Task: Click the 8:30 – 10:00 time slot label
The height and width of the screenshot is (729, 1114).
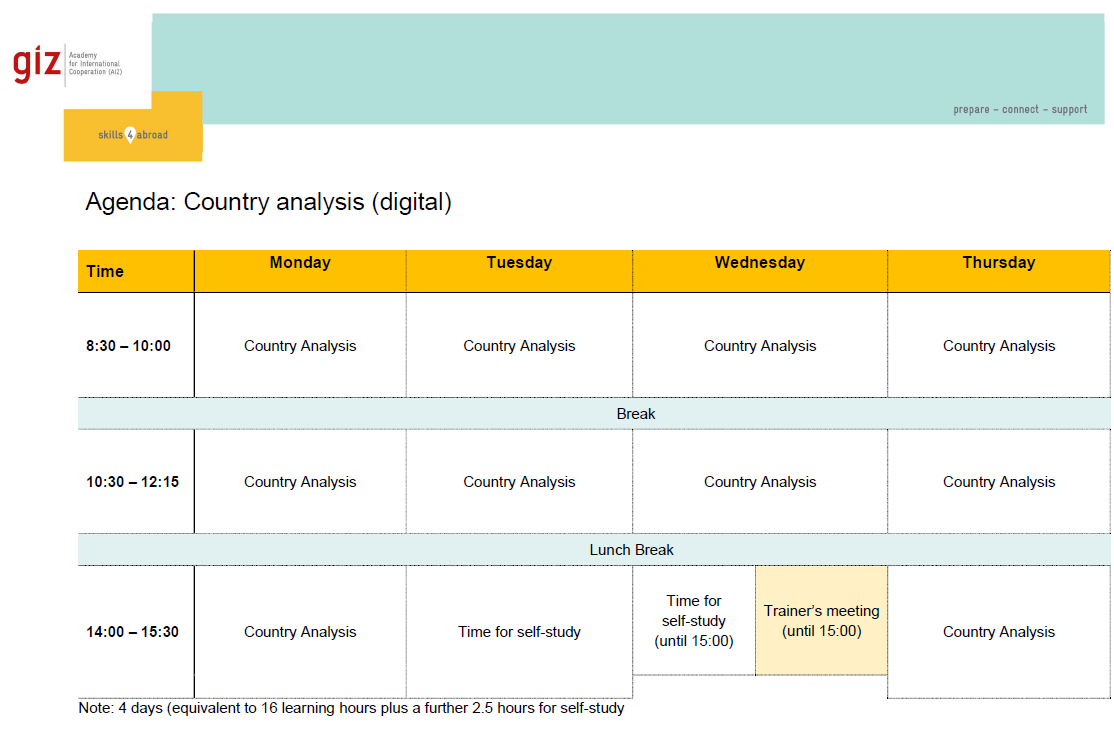Action: (x=128, y=346)
